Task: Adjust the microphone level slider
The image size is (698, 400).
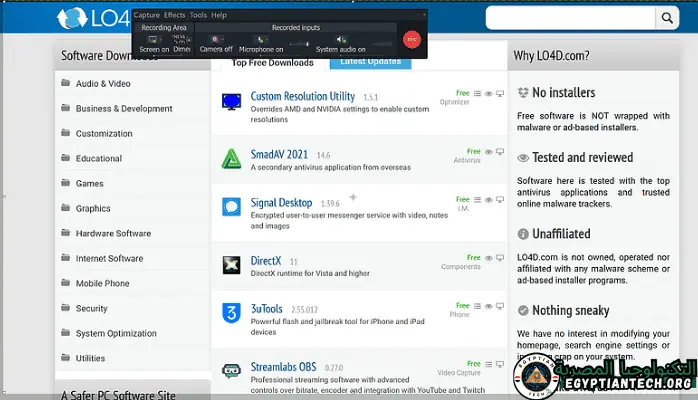Action: (x=299, y=44)
